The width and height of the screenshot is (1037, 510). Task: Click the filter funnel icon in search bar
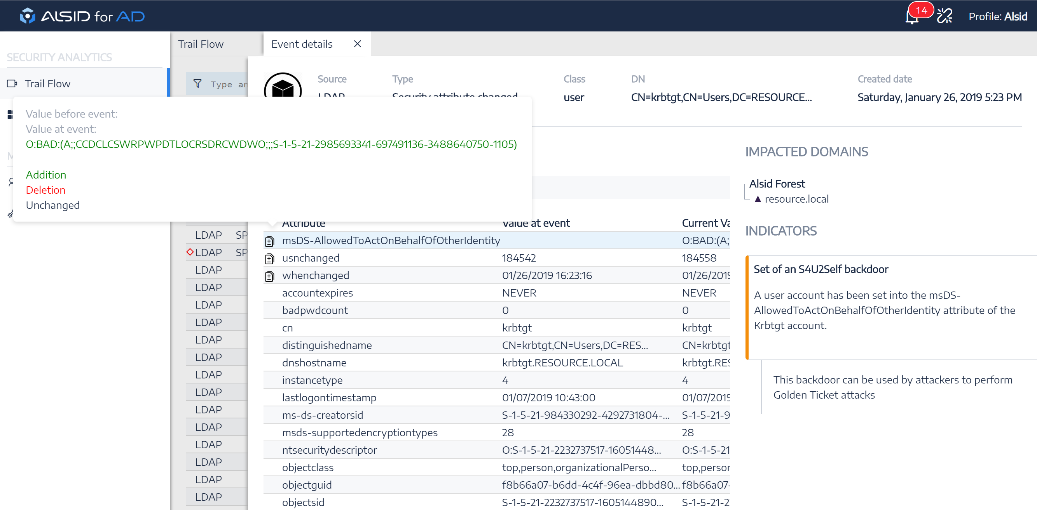[197, 84]
